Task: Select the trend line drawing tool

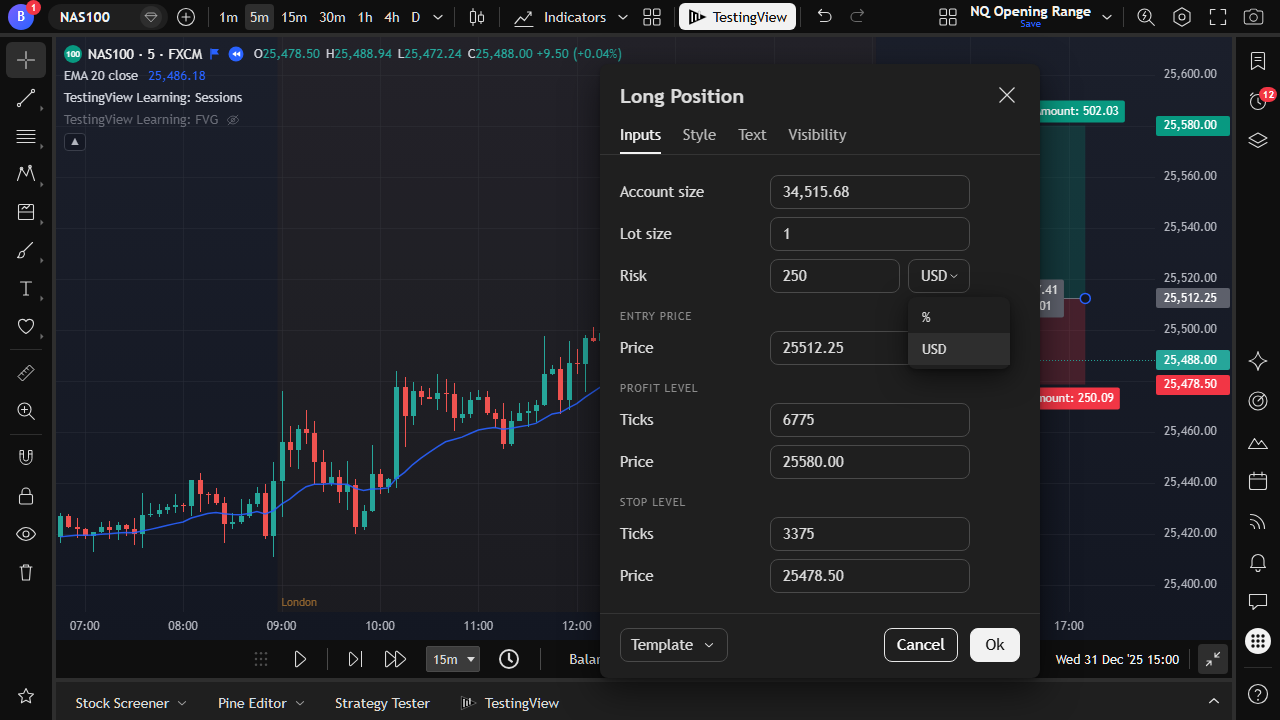Action: tap(26, 98)
